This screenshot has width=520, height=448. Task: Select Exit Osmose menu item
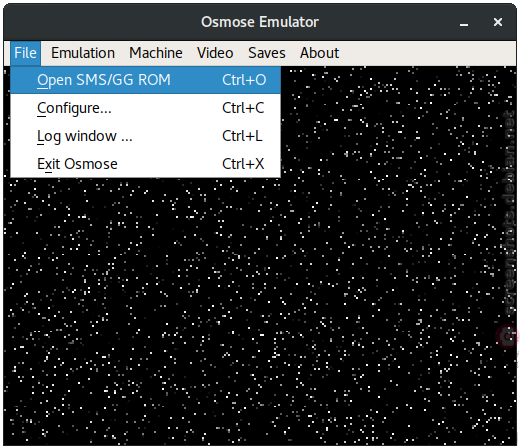pyautogui.click(x=146, y=164)
